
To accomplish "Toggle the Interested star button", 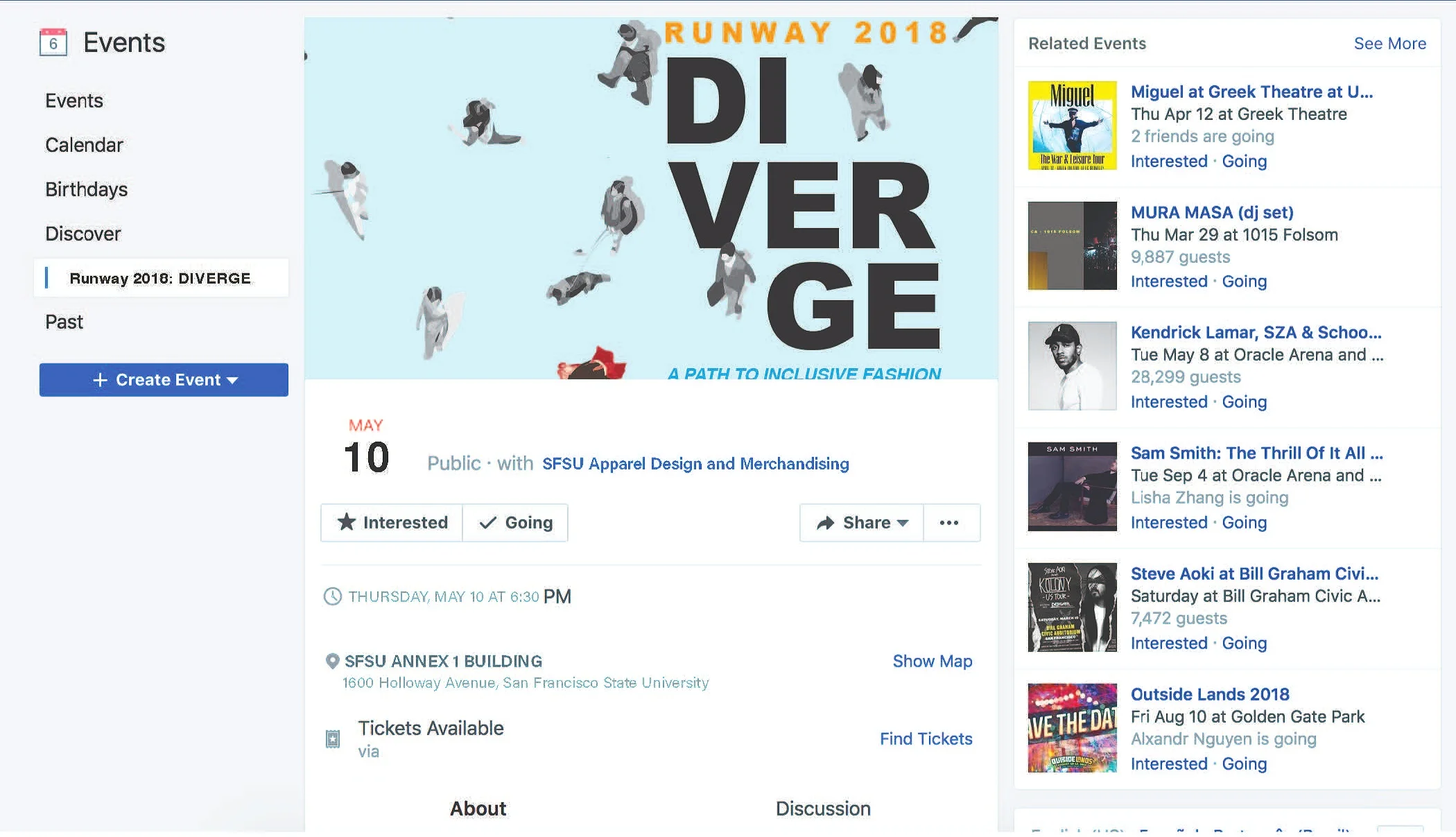I will pos(392,523).
